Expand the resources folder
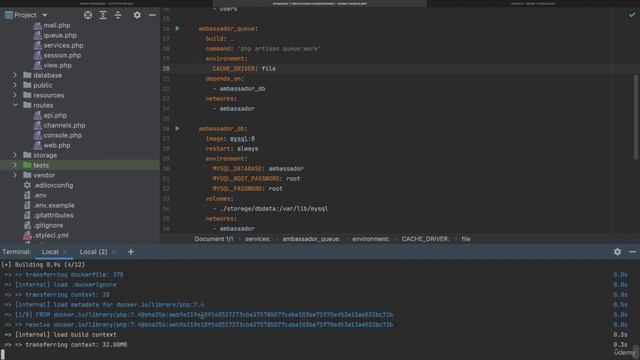This screenshot has width=640, height=360. pos(15,95)
